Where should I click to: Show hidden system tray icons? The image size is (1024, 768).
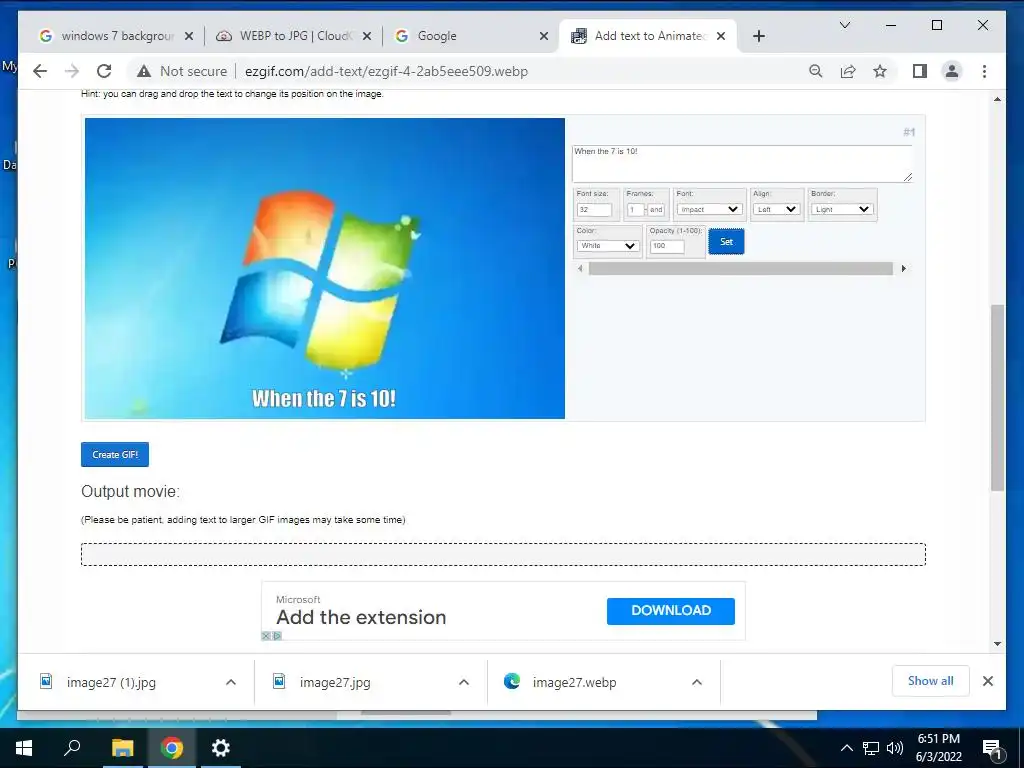pos(846,748)
